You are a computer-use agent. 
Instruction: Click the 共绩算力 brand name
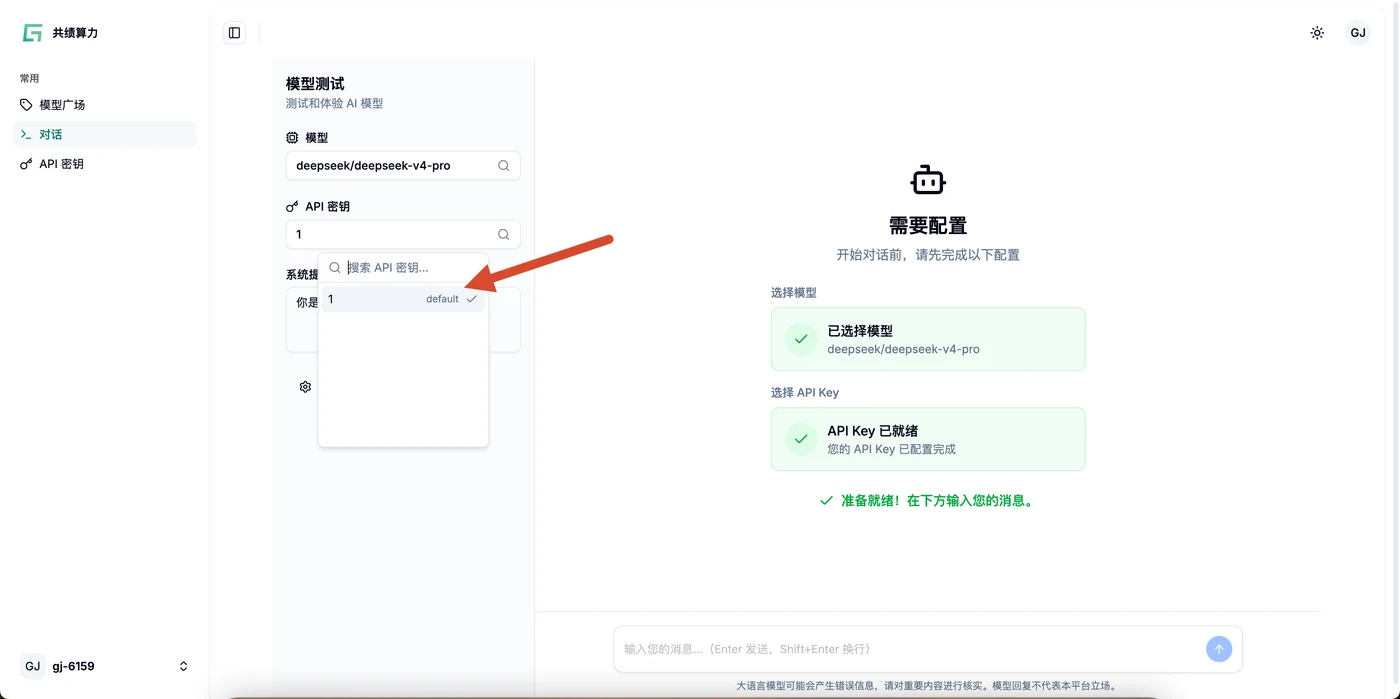(x=75, y=33)
